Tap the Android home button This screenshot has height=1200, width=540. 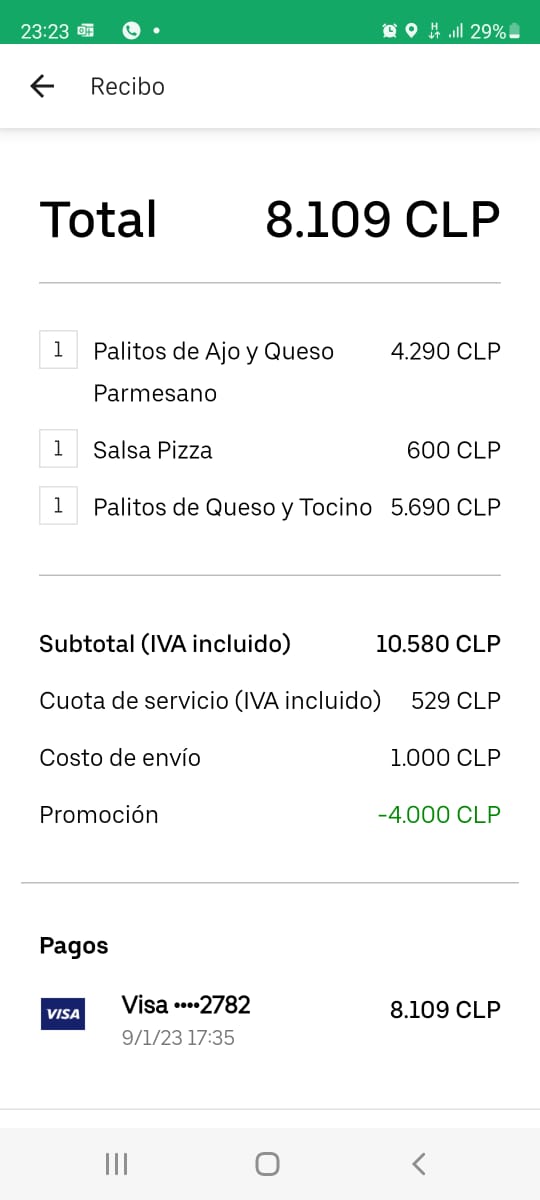[x=267, y=1163]
